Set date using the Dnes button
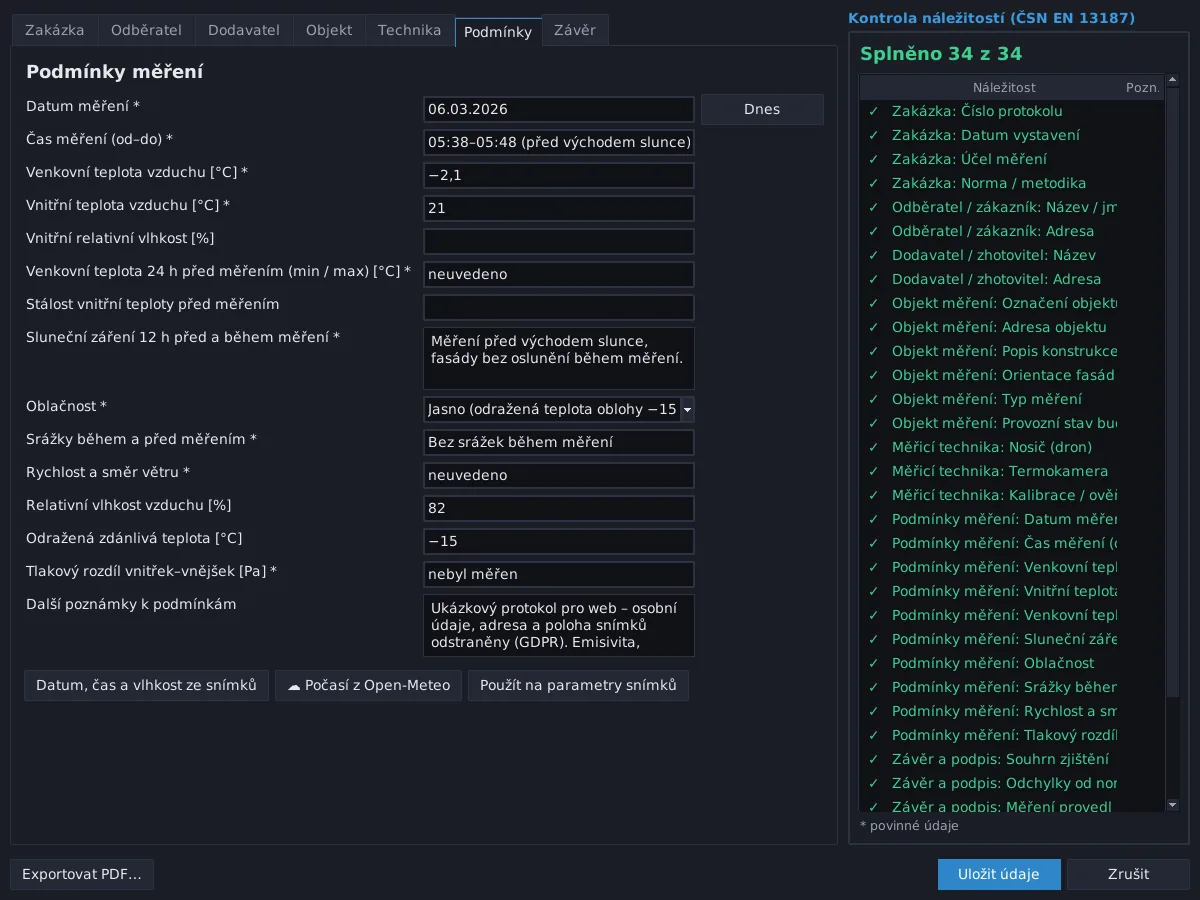The width and height of the screenshot is (1200, 900). click(x=762, y=109)
